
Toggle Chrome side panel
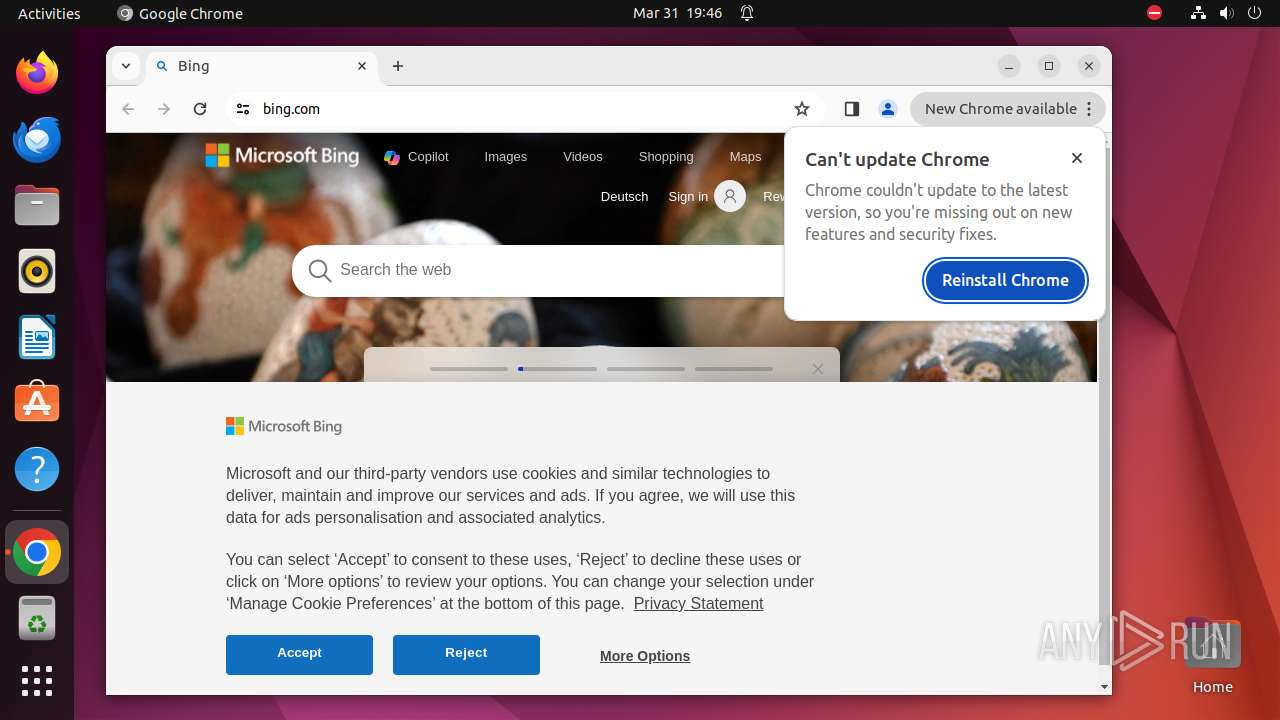coord(852,109)
